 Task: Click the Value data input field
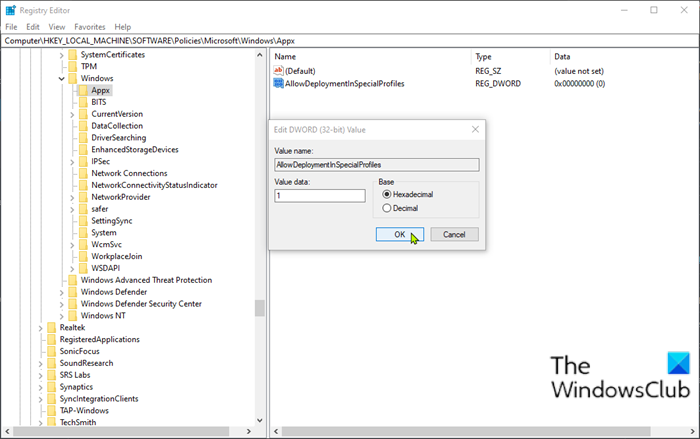click(320, 195)
